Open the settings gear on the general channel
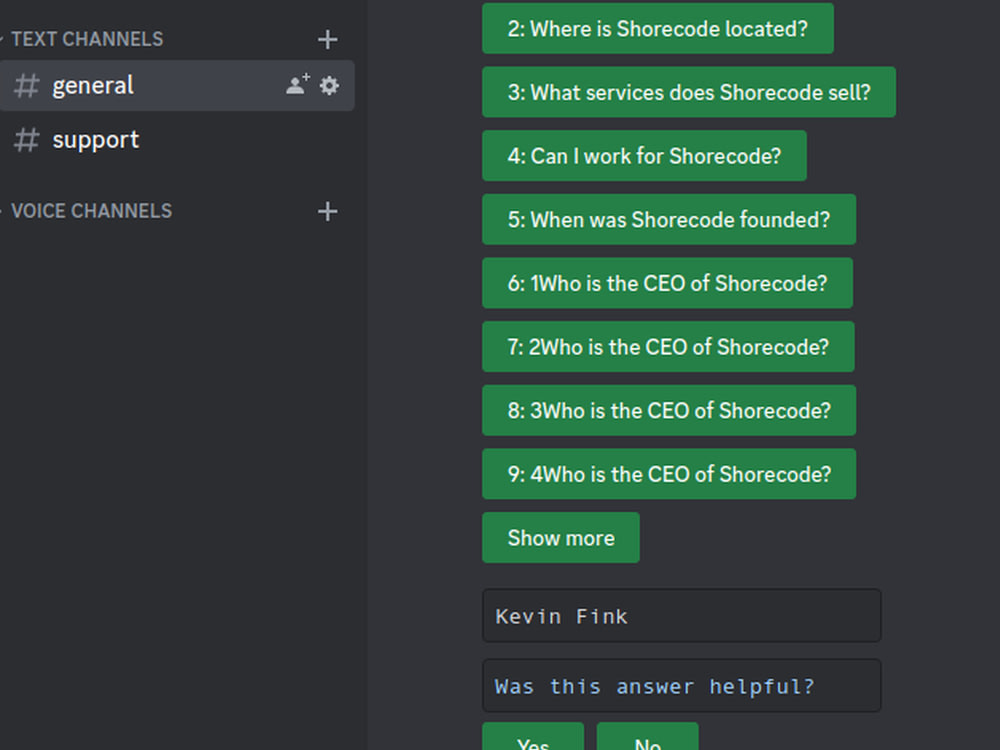 330,86
